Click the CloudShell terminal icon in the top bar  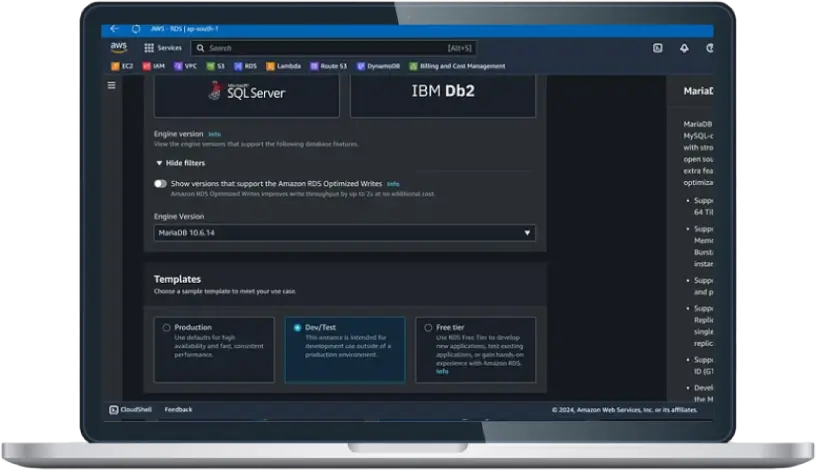click(658, 48)
